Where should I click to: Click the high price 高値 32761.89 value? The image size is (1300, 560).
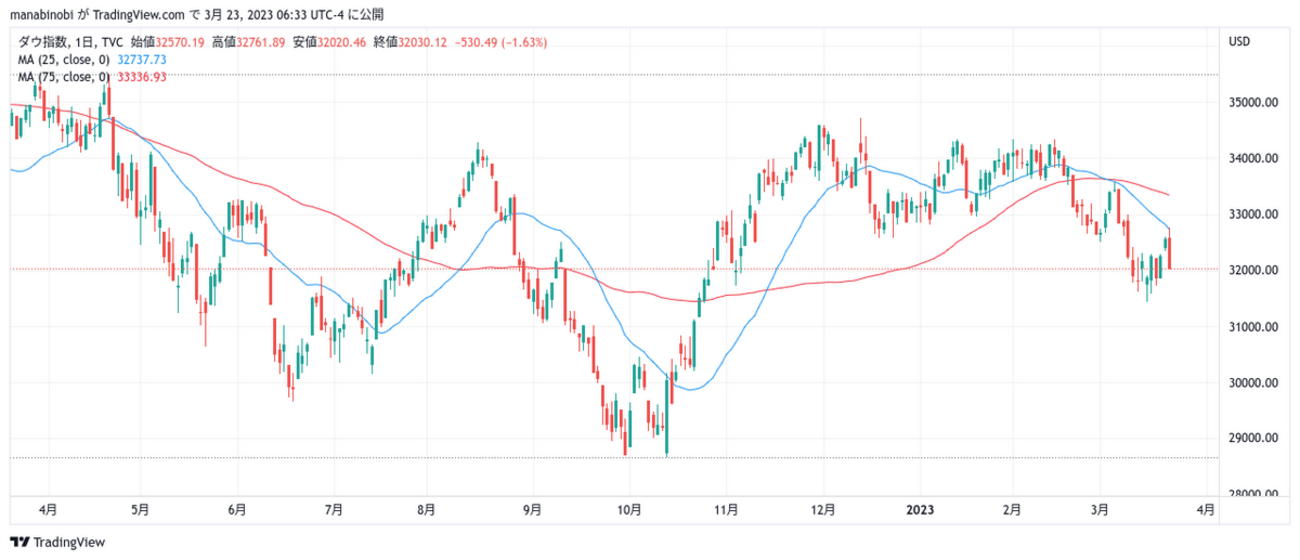[x=263, y=42]
